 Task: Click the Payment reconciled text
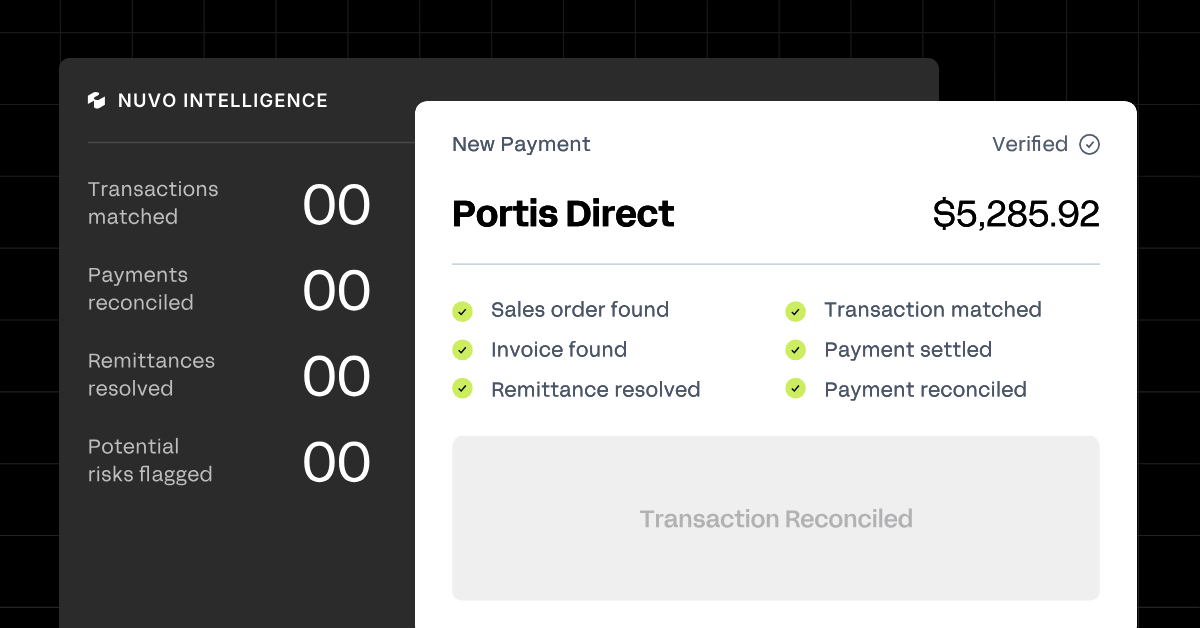tap(926, 390)
